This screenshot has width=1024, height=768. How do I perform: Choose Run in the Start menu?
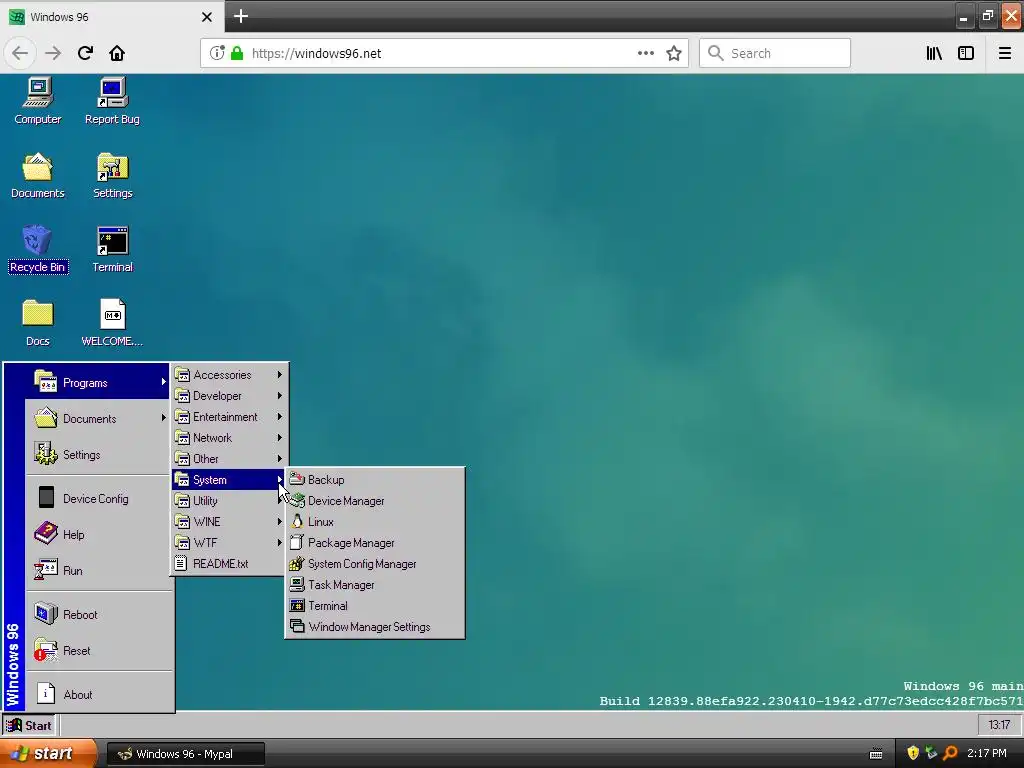pyautogui.click(x=98, y=570)
